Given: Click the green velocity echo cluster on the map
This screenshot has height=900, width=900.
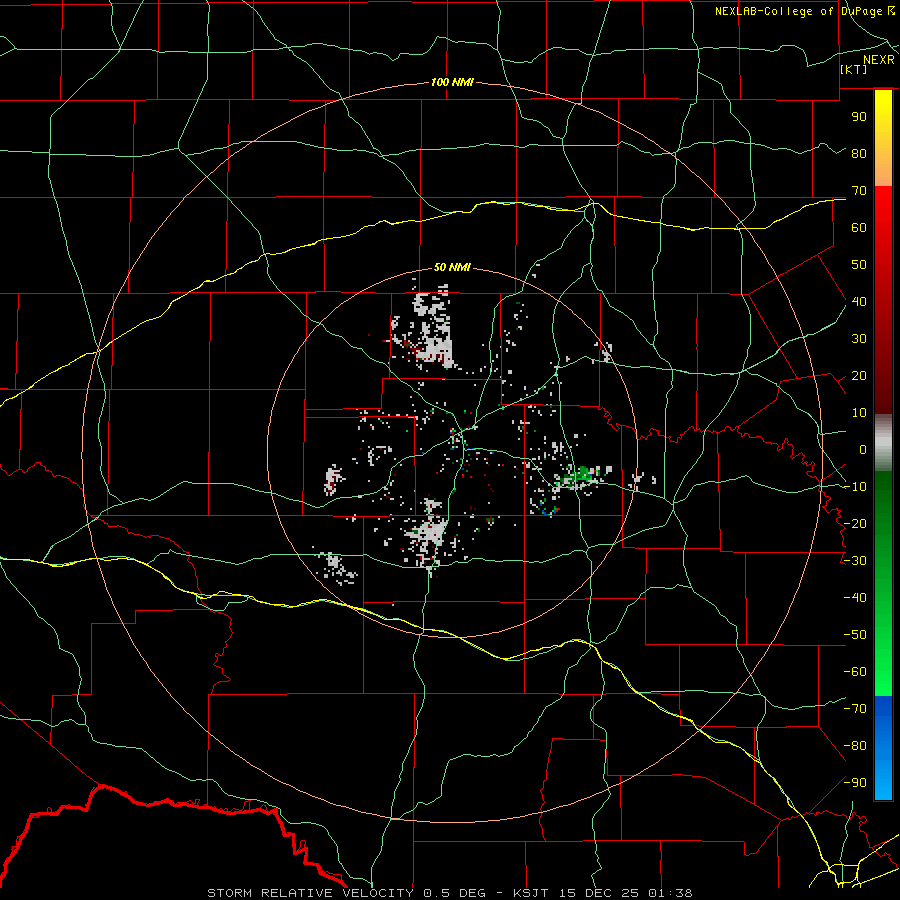Looking at the screenshot, I should (583, 476).
